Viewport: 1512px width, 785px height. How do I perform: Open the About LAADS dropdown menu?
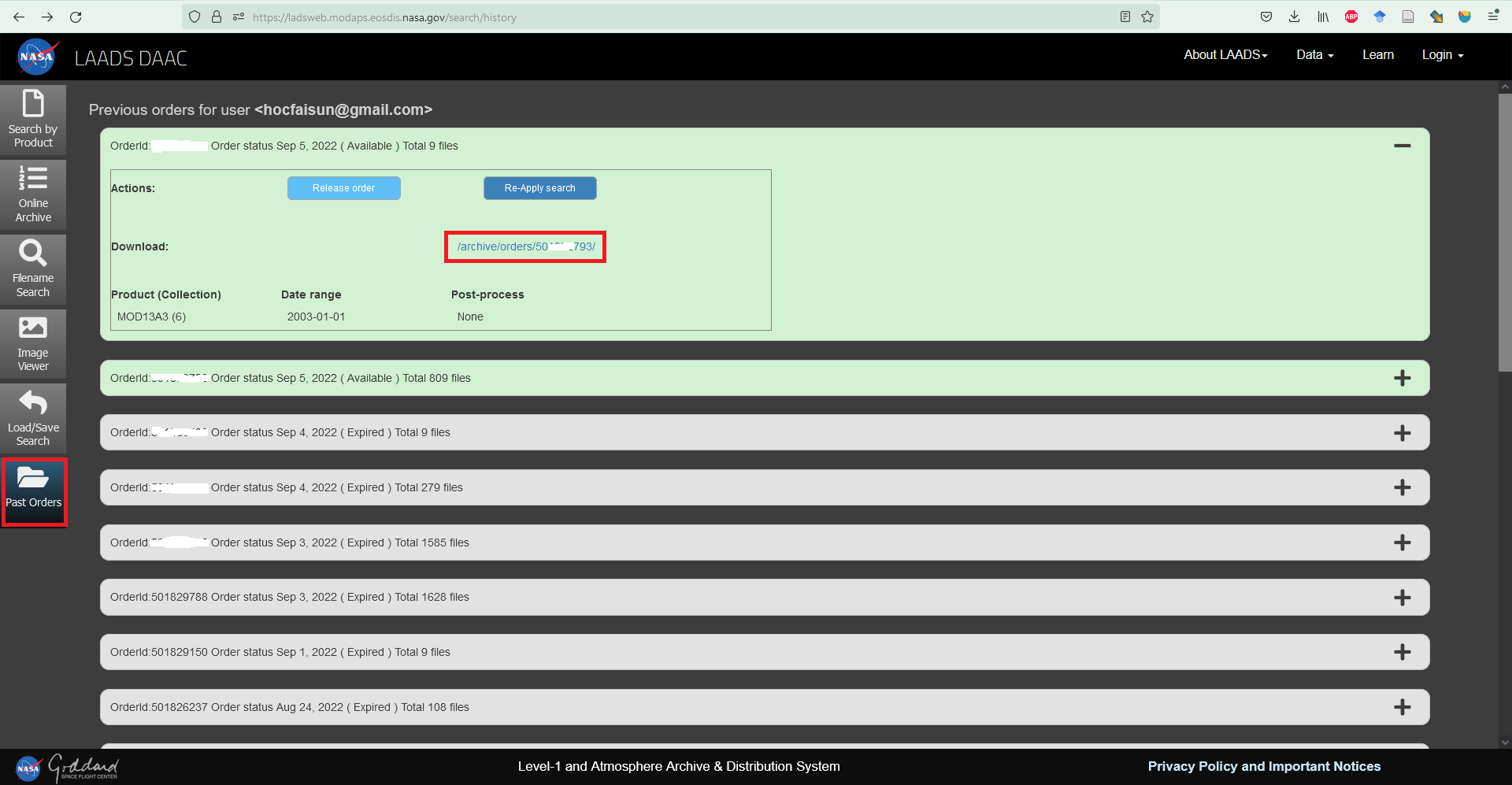tap(1225, 54)
